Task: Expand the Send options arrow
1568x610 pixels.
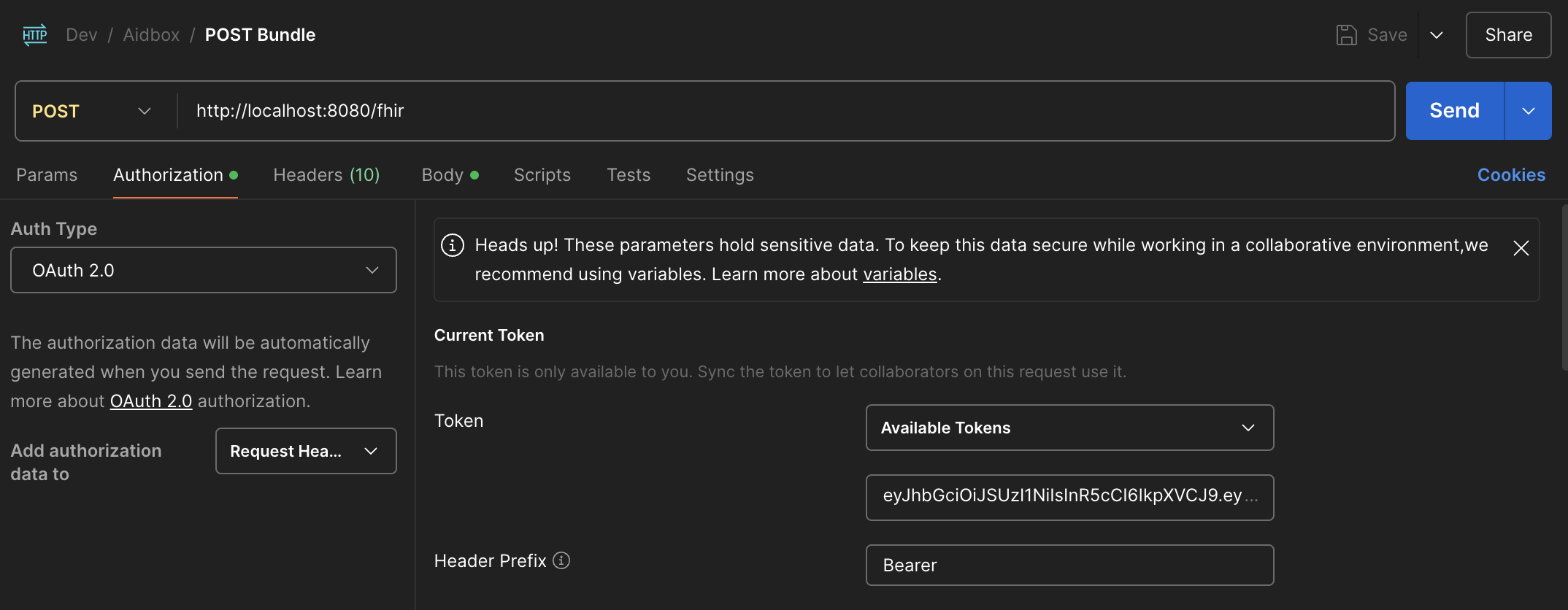Action: tap(1529, 111)
